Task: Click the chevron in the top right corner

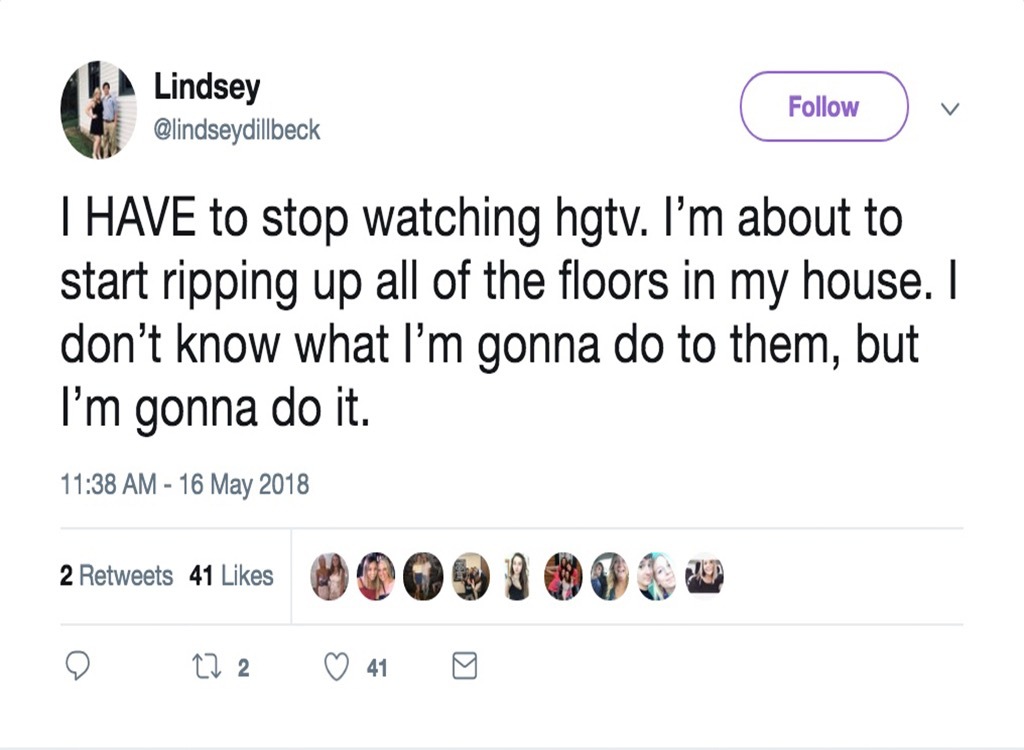Action: (950, 108)
